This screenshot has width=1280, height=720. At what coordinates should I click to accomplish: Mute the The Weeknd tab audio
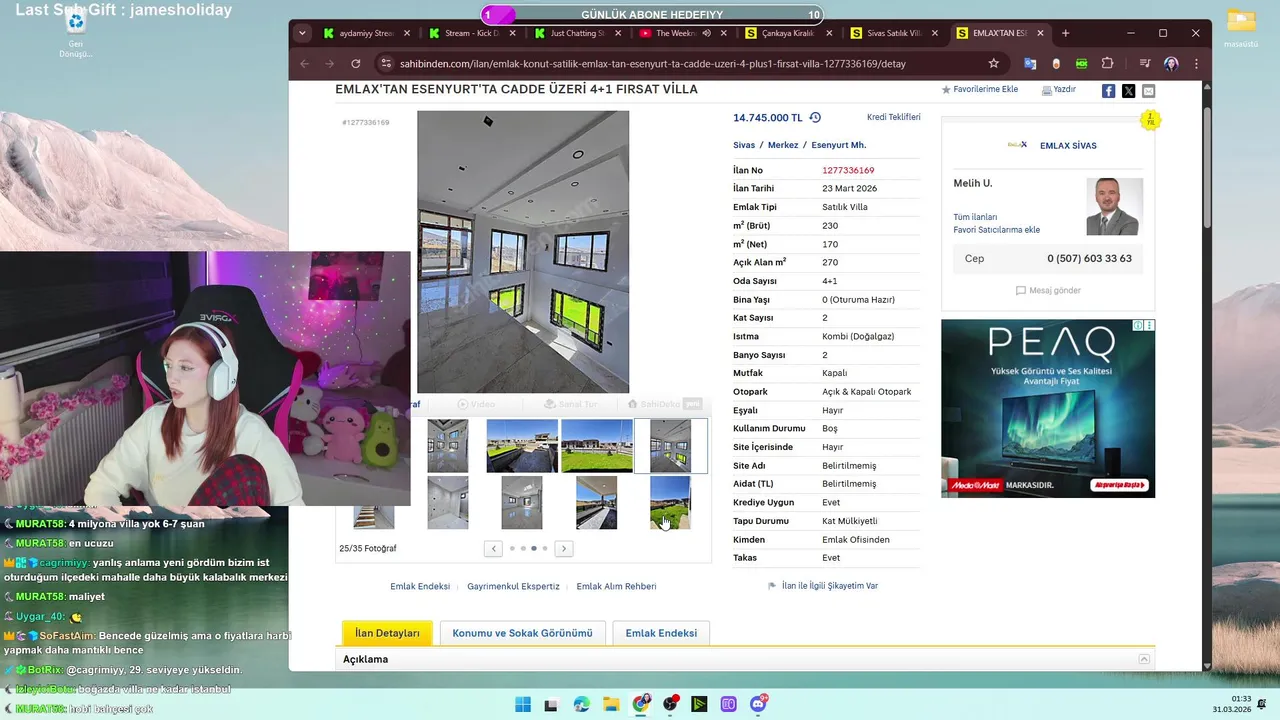tap(707, 33)
